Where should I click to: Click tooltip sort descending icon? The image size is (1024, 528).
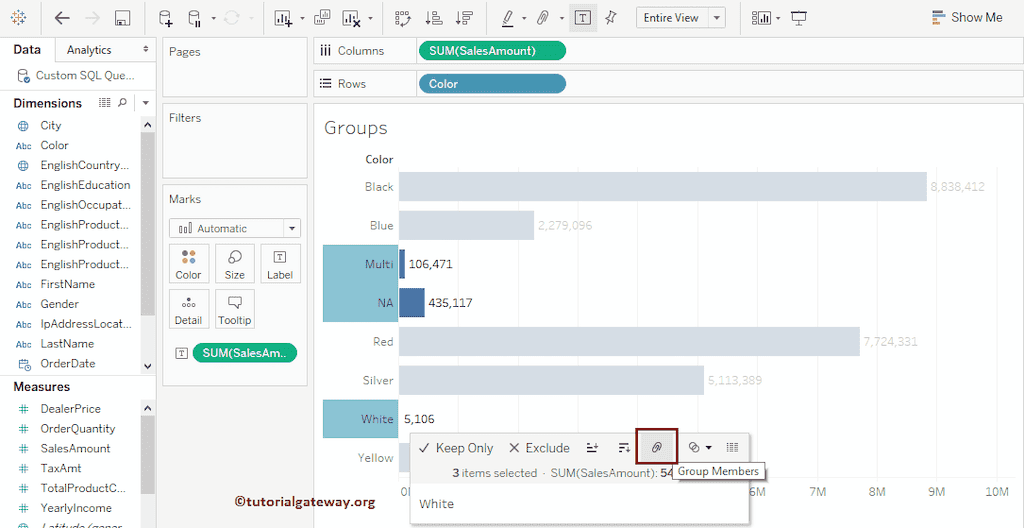[624, 448]
